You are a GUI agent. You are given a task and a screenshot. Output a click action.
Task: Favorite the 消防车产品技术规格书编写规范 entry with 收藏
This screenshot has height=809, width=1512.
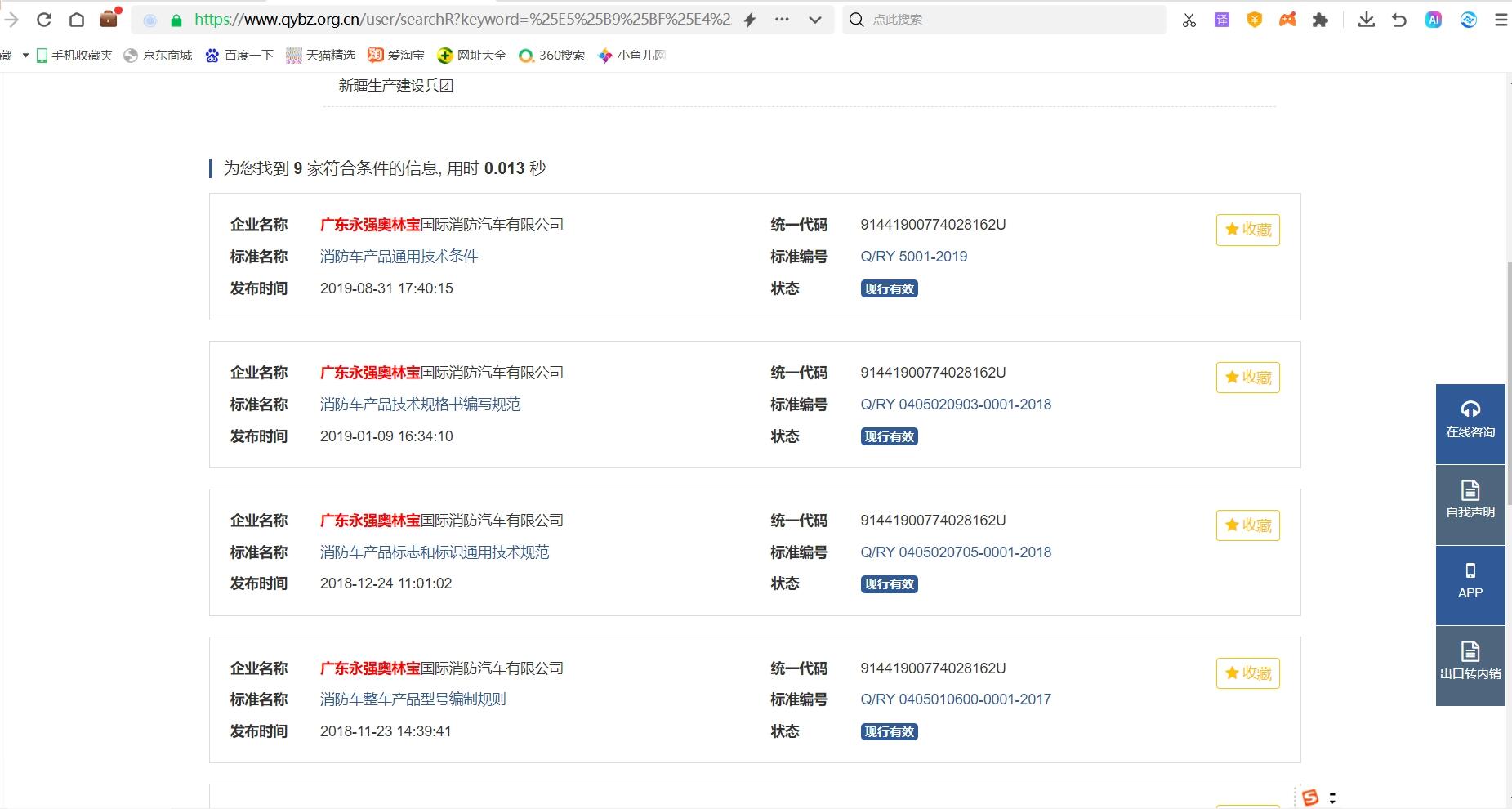coord(1247,378)
